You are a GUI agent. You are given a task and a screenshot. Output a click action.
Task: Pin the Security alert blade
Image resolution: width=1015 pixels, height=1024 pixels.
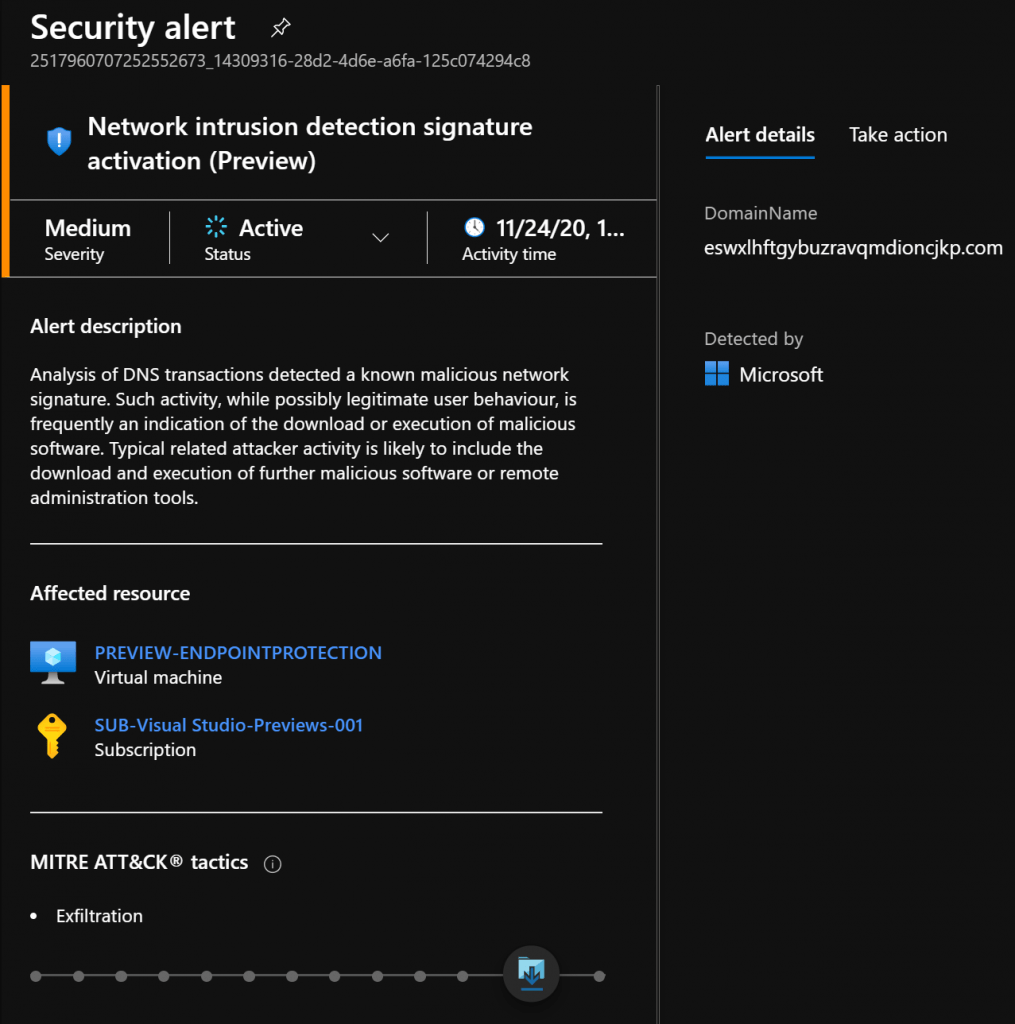(281, 27)
